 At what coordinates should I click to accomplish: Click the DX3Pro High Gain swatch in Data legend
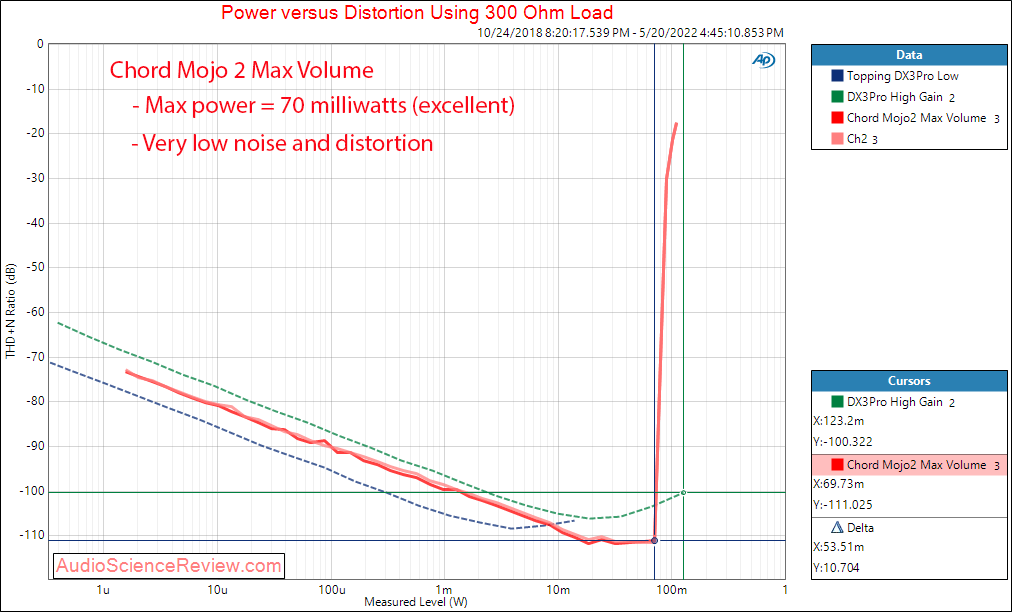837,97
